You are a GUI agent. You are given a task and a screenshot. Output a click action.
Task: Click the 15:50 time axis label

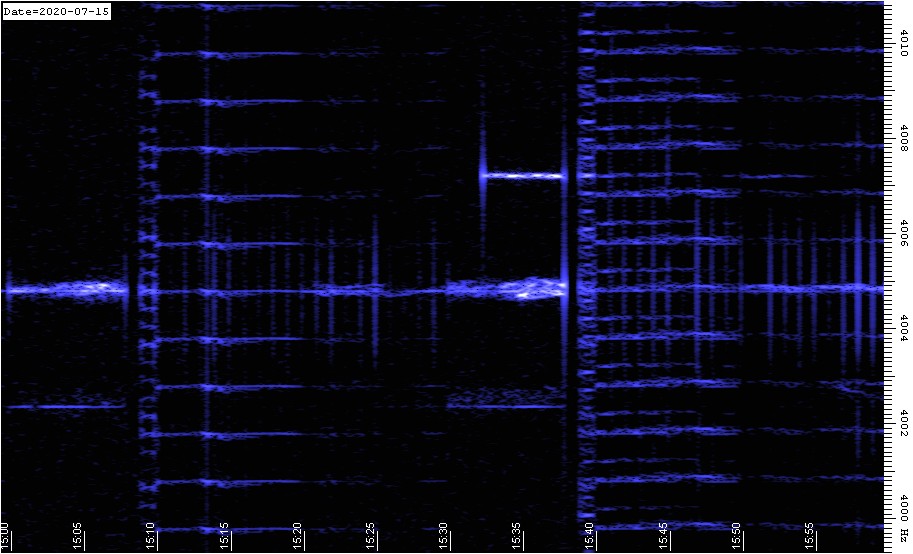point(736,534)
